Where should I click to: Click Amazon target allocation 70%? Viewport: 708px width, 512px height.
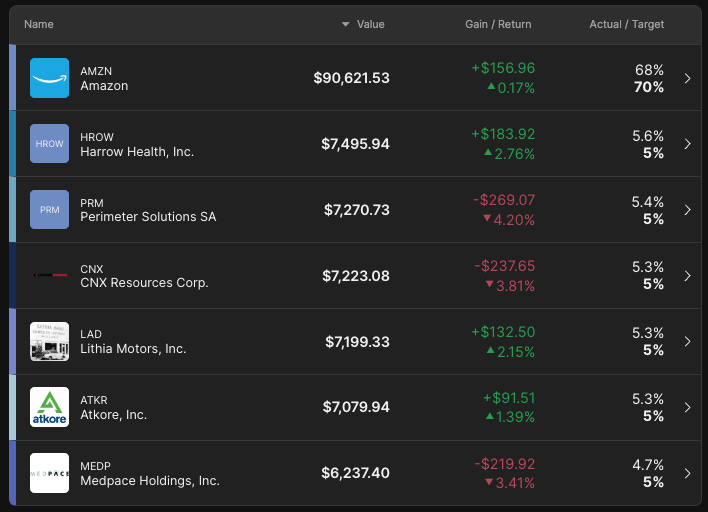[649, 87]
